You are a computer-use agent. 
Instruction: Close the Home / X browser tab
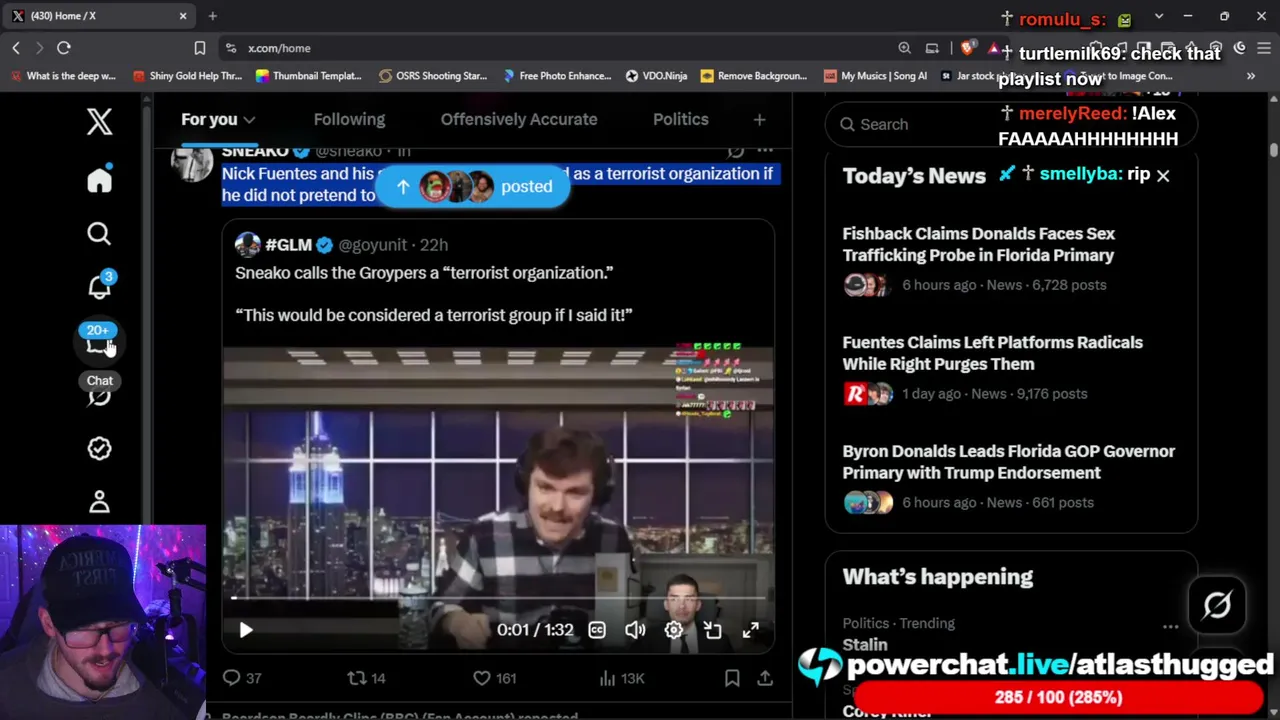coord(183,16)
